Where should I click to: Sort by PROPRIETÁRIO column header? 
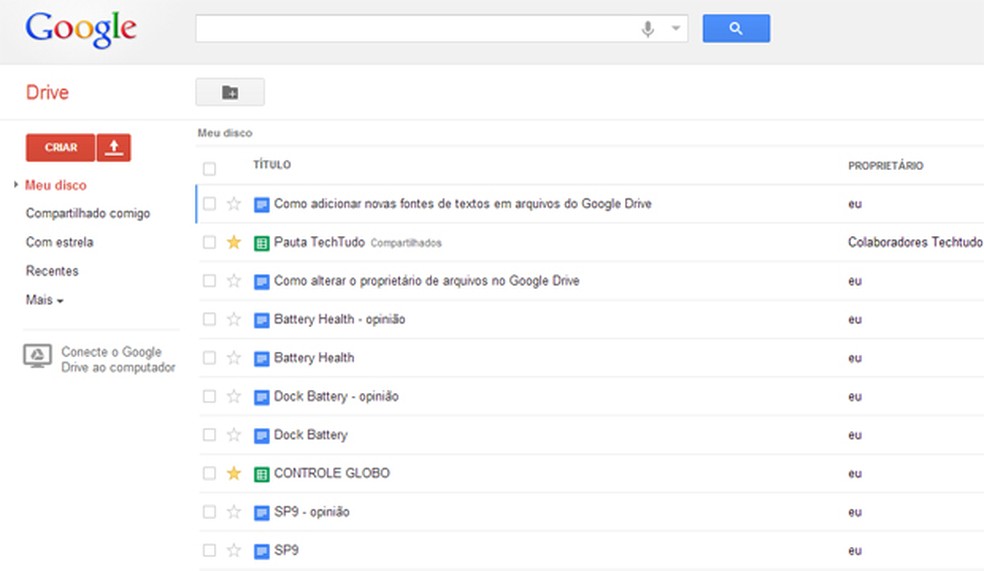click(x=885, y=166)
